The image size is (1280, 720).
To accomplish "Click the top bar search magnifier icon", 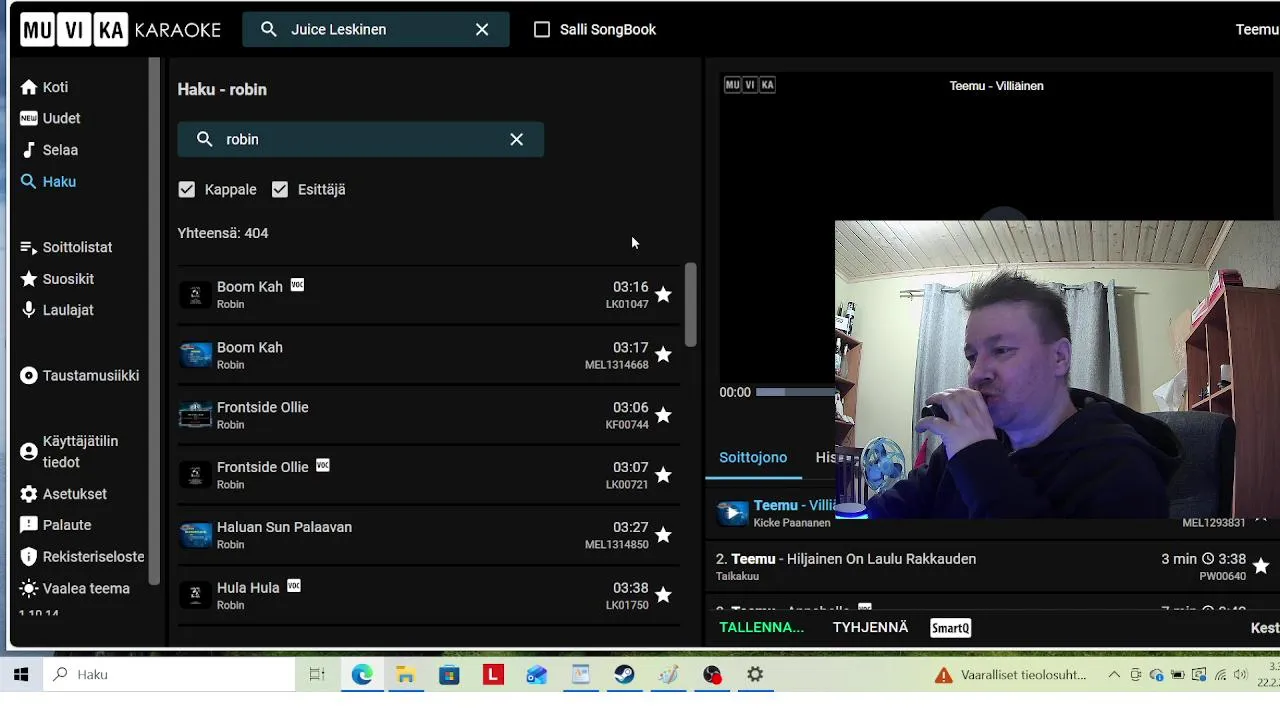I will [269, 30].
